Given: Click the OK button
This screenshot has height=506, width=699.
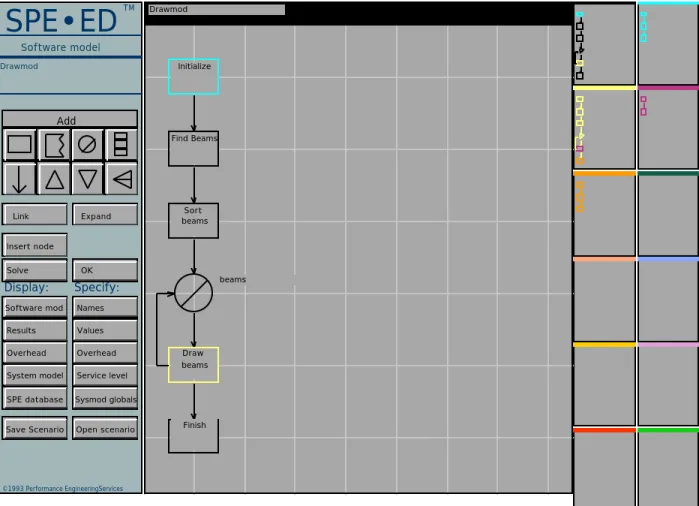Looking at the screenshot, I should pos(105,270).
